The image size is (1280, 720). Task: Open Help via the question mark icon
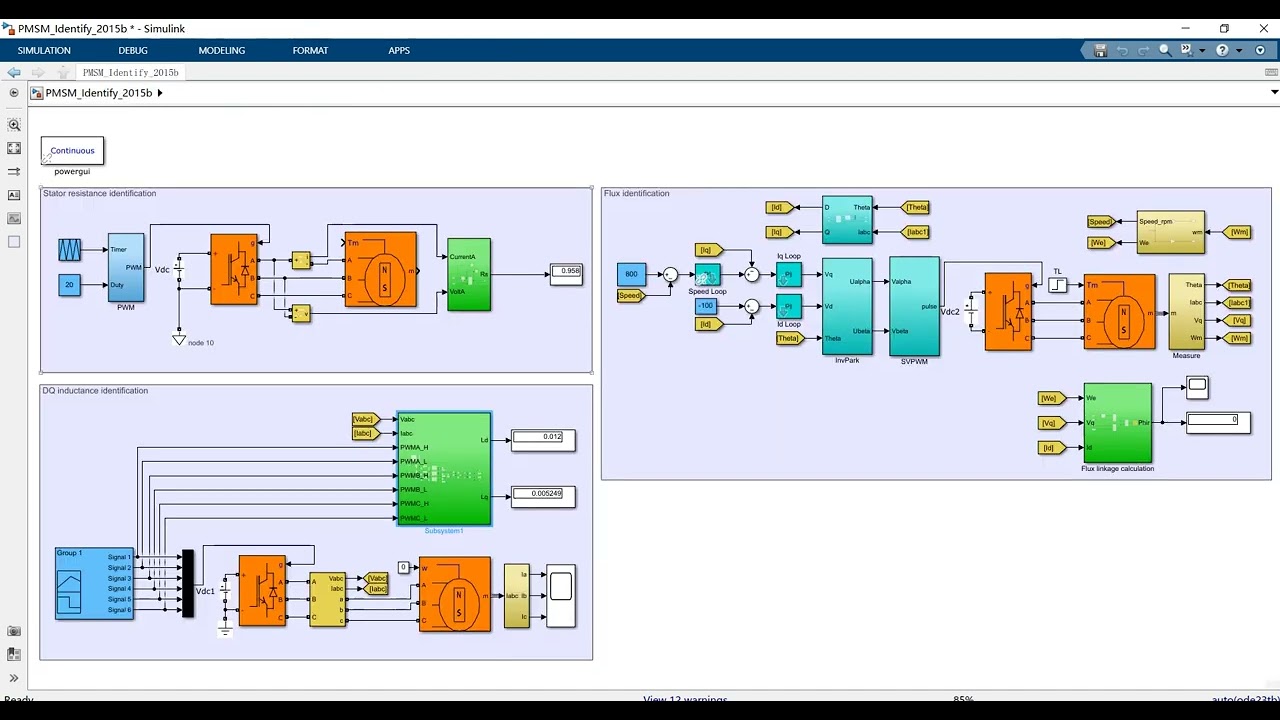(x=1222, y=50)
